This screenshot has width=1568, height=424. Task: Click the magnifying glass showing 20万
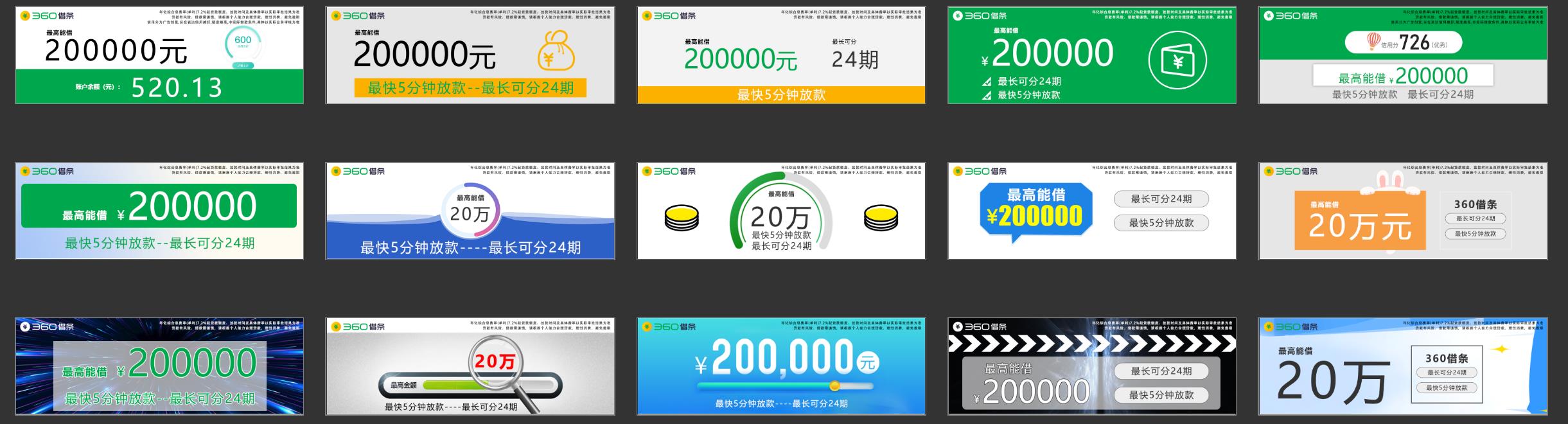(x=506, y=374)
